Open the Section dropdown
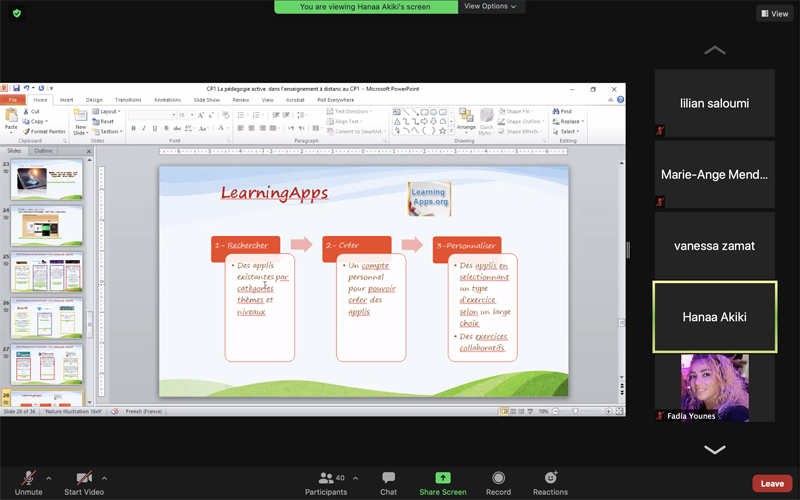Viewport: 800px width, 500px height. pos(108,132)
